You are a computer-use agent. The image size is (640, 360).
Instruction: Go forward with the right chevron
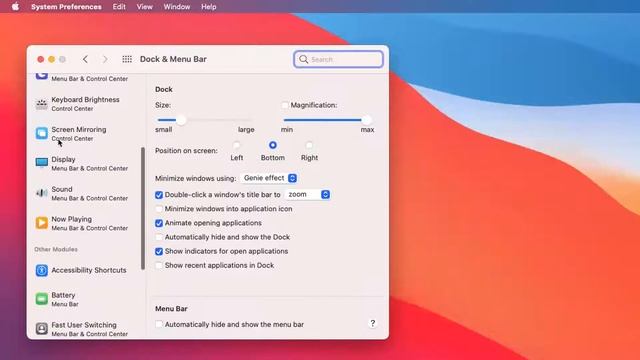click(x=105, y=59)
